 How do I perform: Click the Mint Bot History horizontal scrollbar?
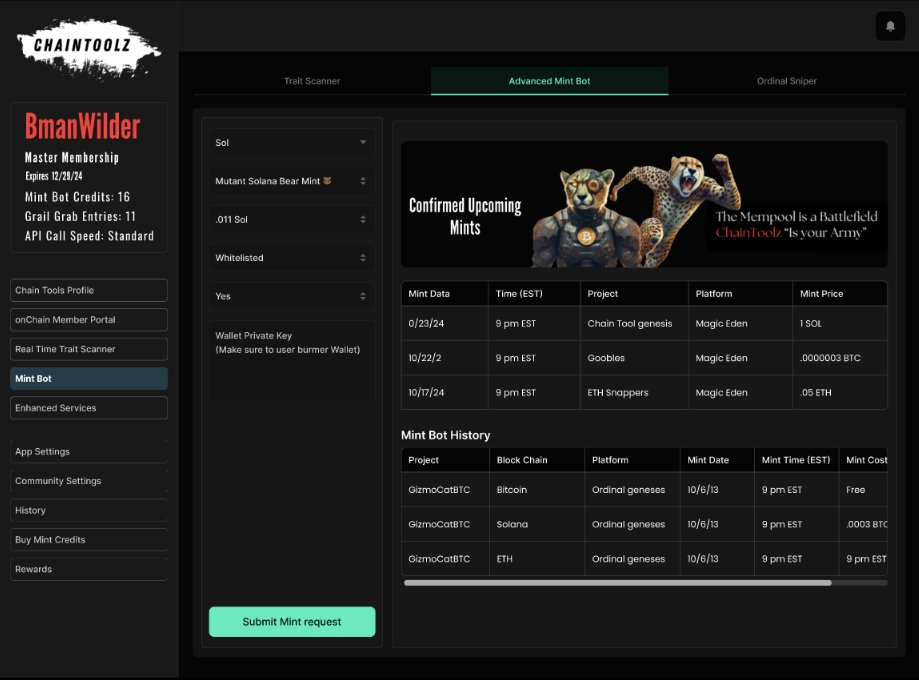(x=618, y=583)
